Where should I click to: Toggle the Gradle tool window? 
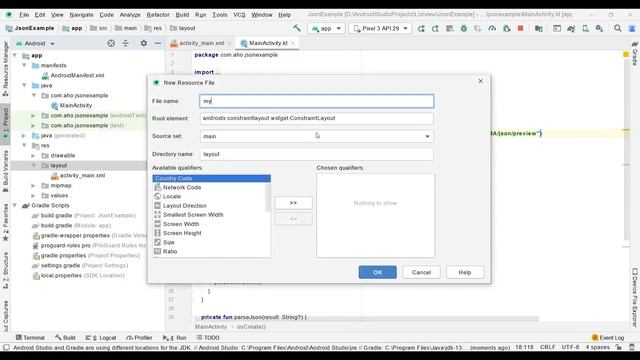[635, 53]
